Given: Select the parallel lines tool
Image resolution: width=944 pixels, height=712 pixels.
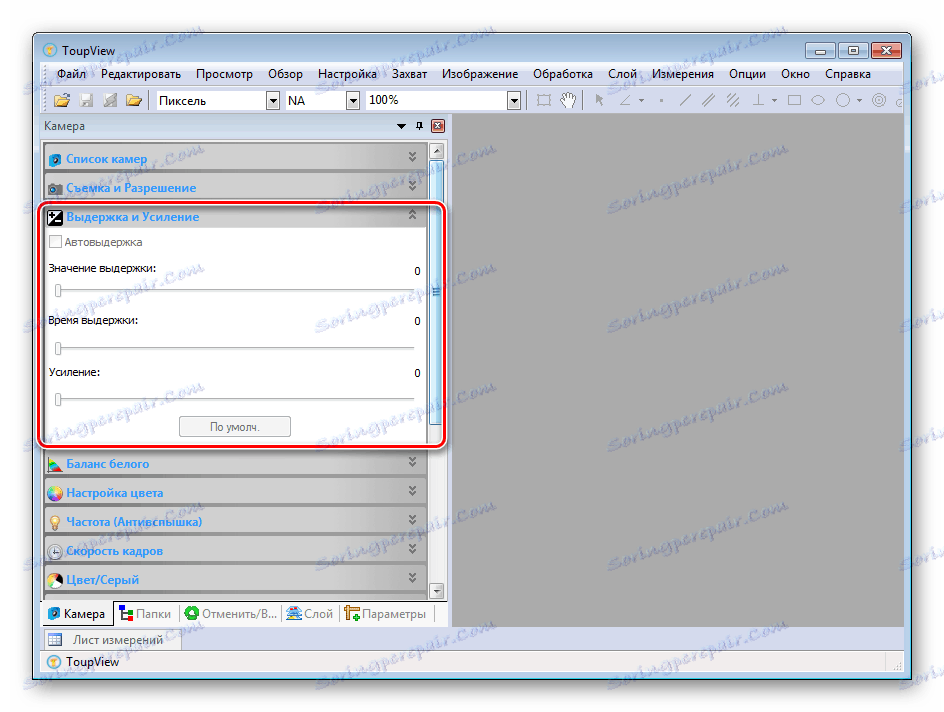Looking at the screenshot, I should (709, 101).
